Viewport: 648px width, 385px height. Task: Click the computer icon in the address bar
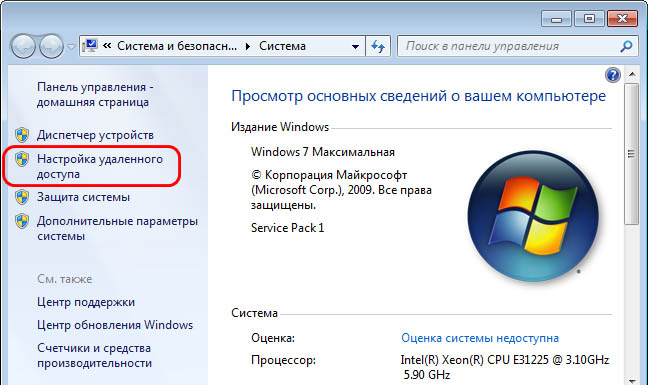[90, 45]
